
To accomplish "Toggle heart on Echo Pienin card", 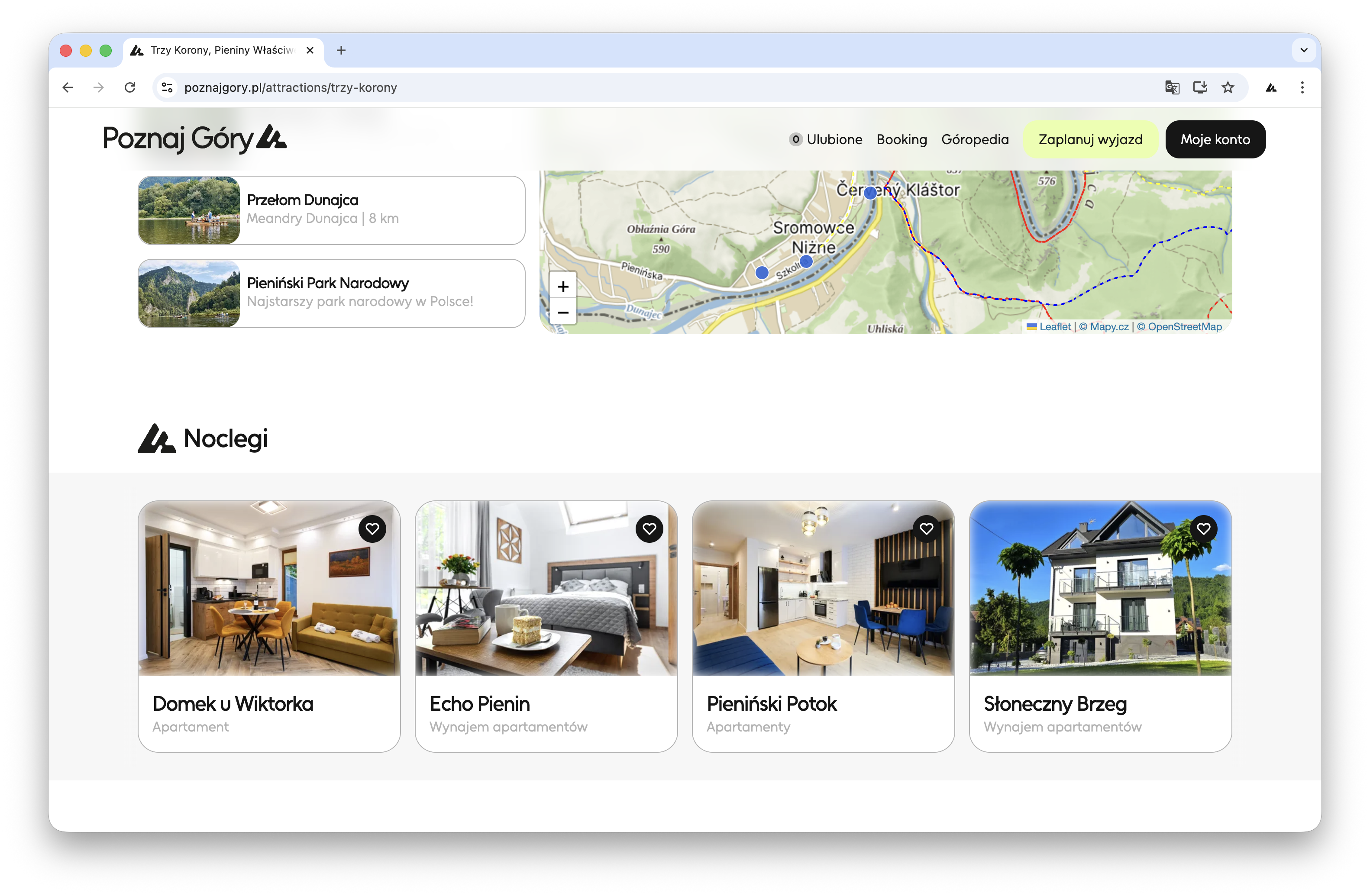I will coord(649,528).
